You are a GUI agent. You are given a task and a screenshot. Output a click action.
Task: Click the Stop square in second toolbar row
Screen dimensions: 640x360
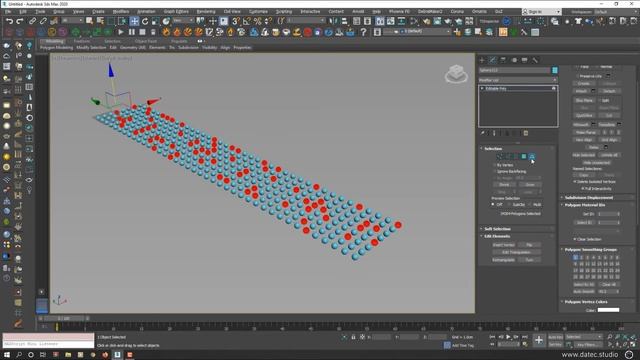tap(142, 32)
